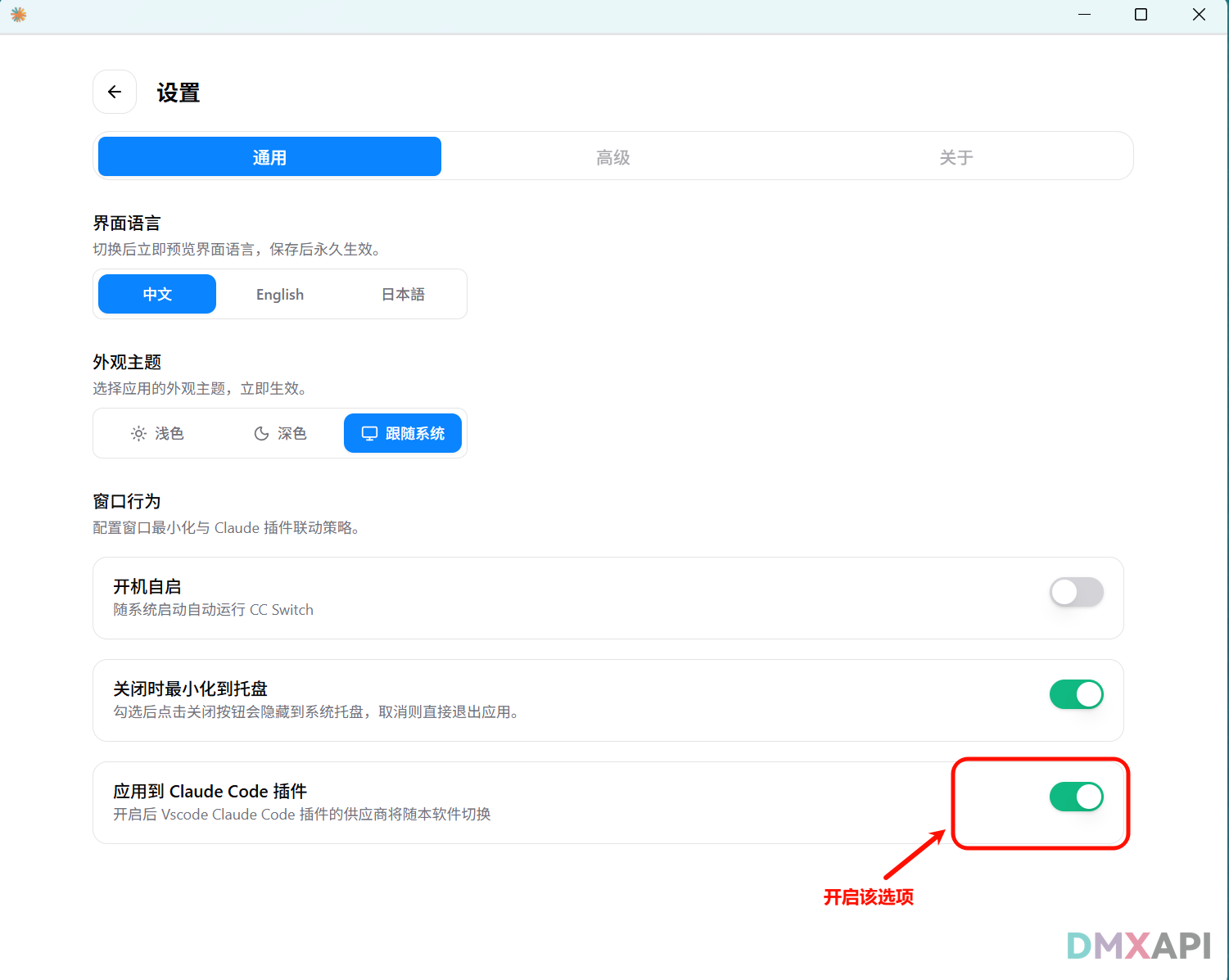Choose 日本語 interface language
The image size is (1229, 980).
click(403, 294)
